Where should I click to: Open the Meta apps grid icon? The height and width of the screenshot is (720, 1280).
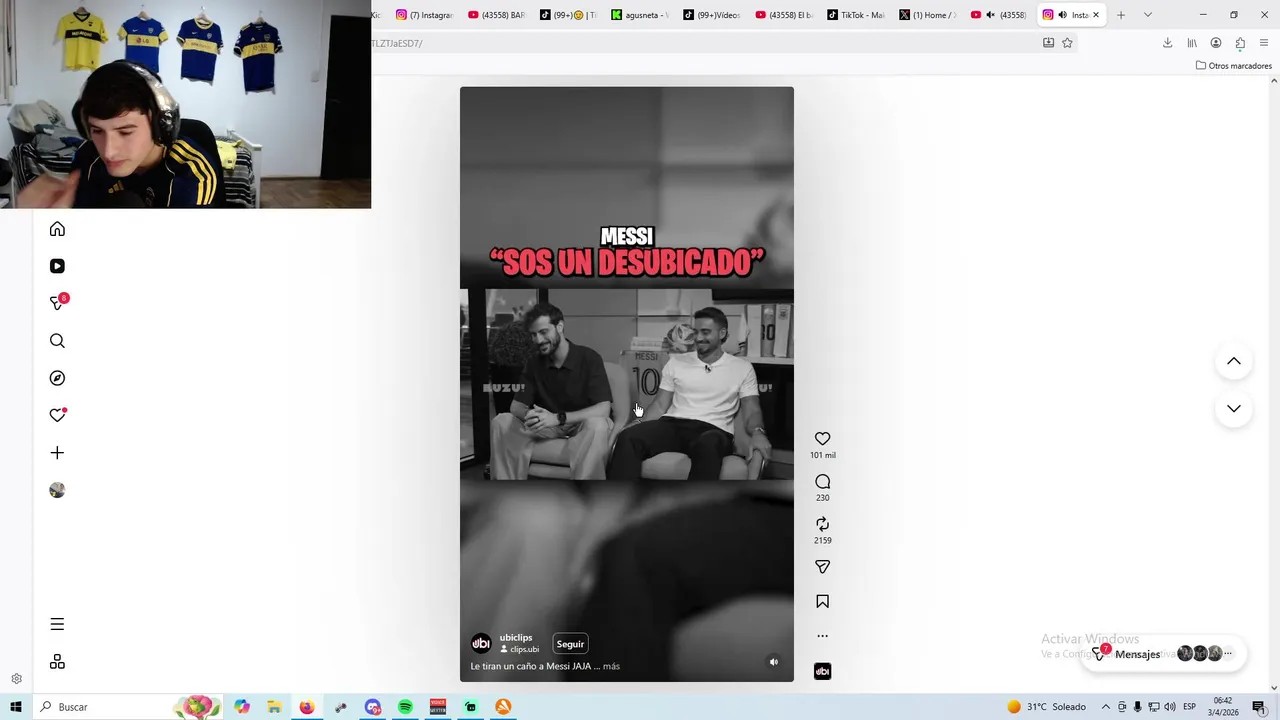tap(57, 662)
